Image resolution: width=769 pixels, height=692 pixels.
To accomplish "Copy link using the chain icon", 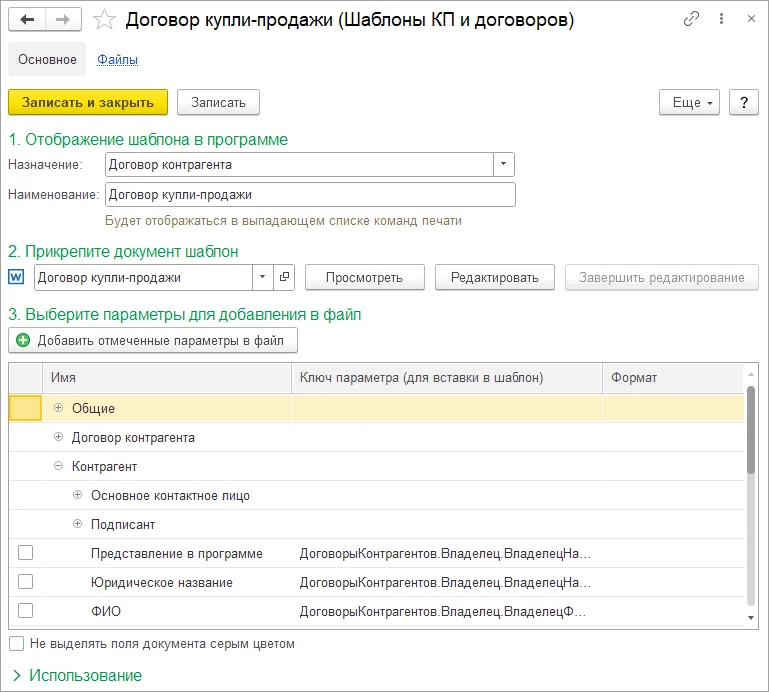I will 691,19.
